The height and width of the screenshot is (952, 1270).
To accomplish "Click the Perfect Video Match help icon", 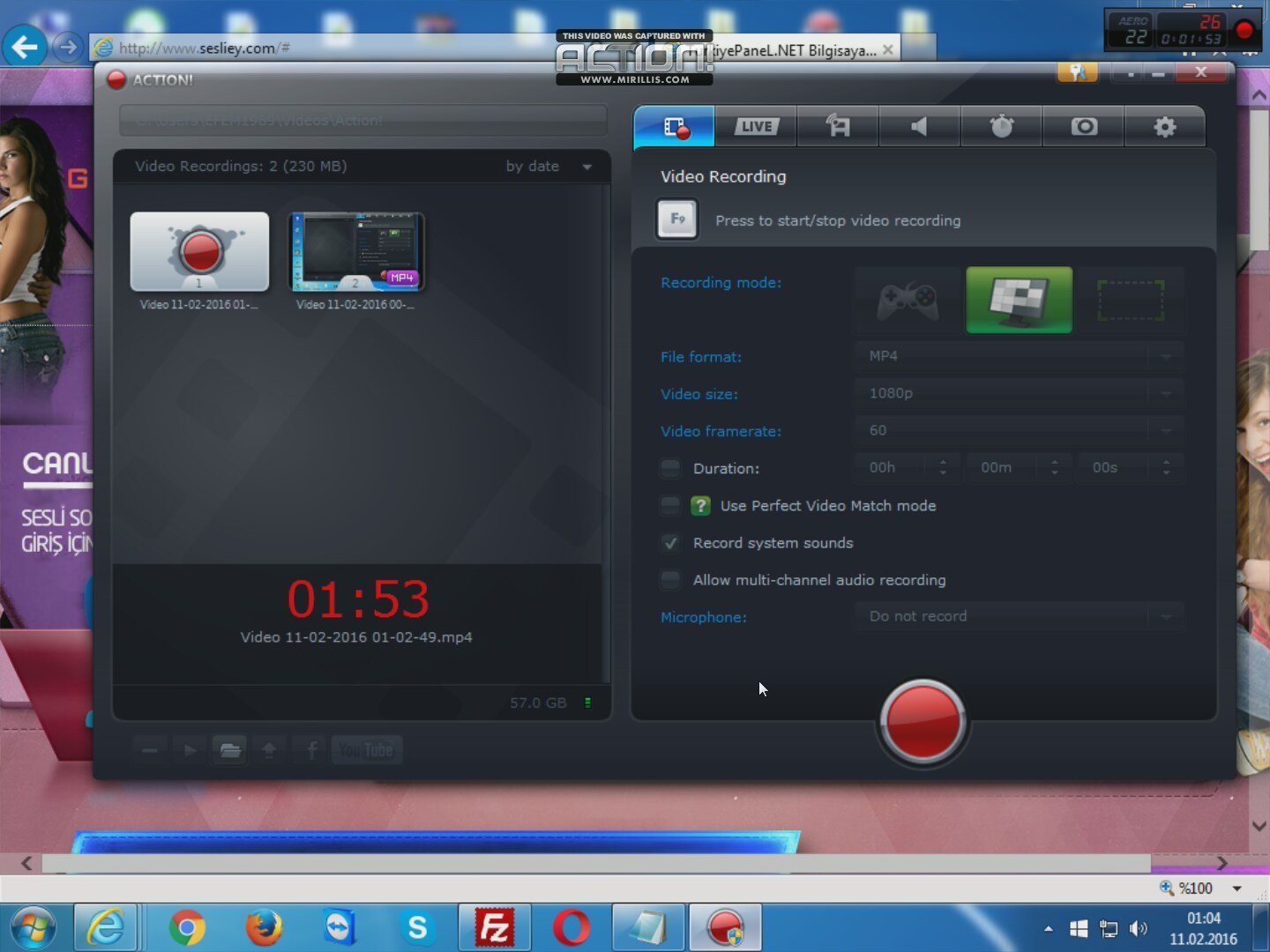I will pos(700,505).
